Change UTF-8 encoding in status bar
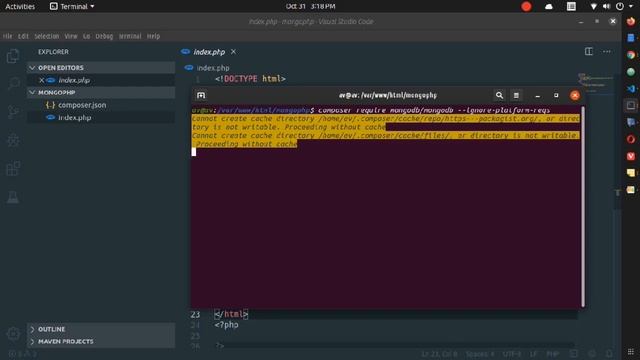 click(512, 354)
